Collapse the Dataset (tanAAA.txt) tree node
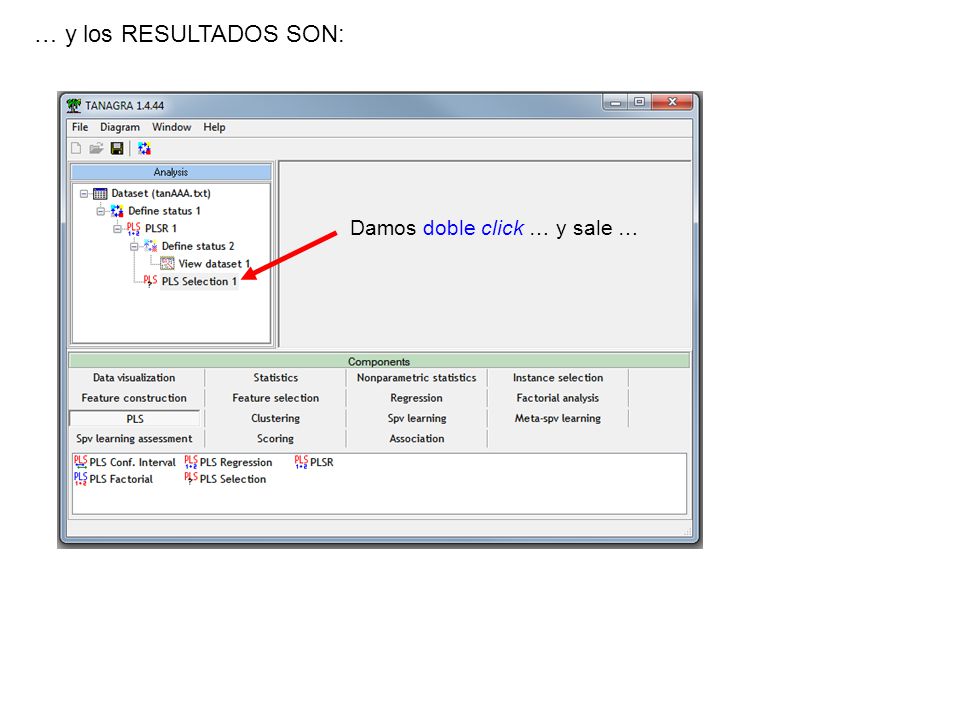Screen dimensions: 960x720 click(84, 194)
